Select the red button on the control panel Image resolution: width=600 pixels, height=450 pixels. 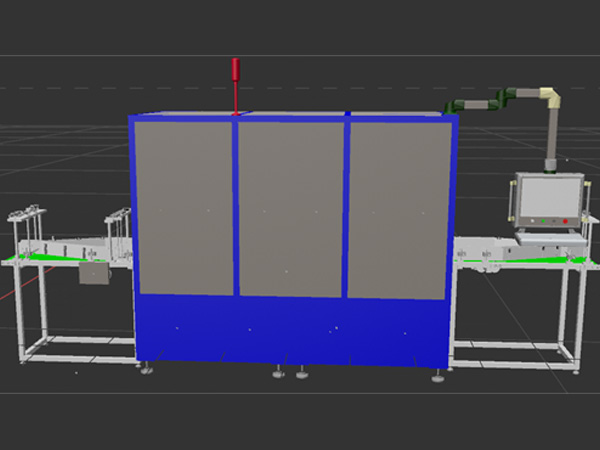coord(565,219)
